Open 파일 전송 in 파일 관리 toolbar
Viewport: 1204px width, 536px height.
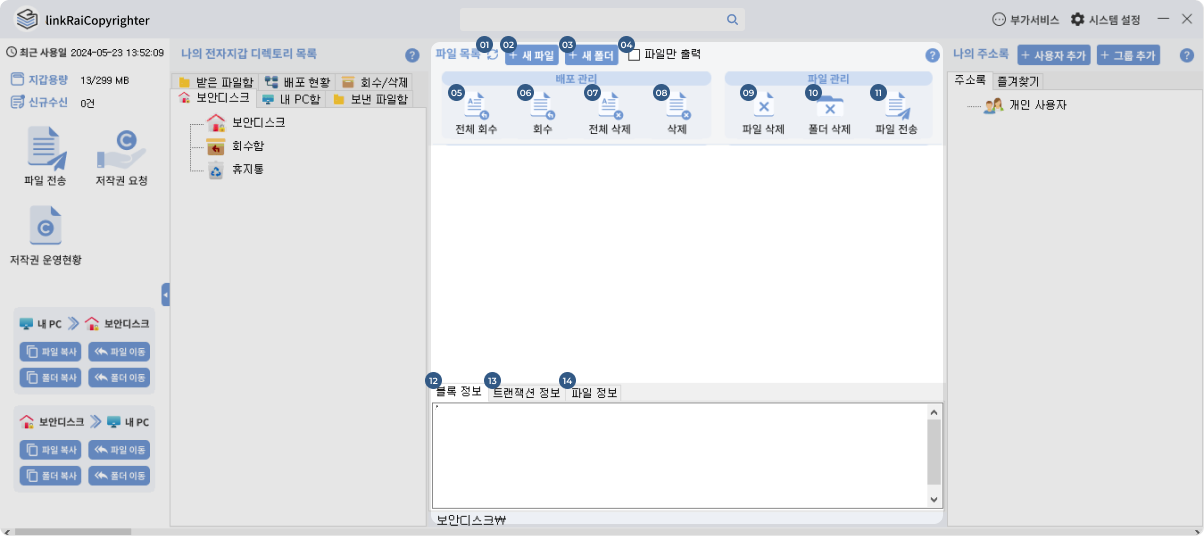coord(896,105)
